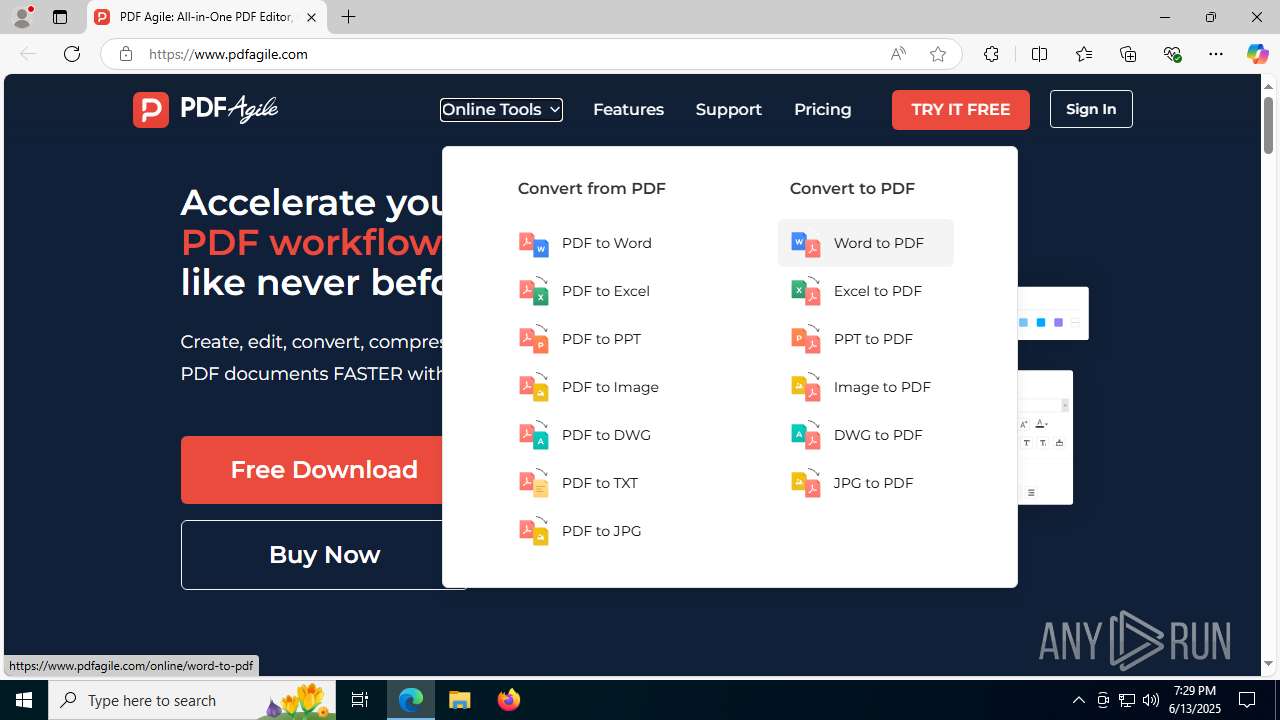Open Firefox from the taskbar

point(509,700)
